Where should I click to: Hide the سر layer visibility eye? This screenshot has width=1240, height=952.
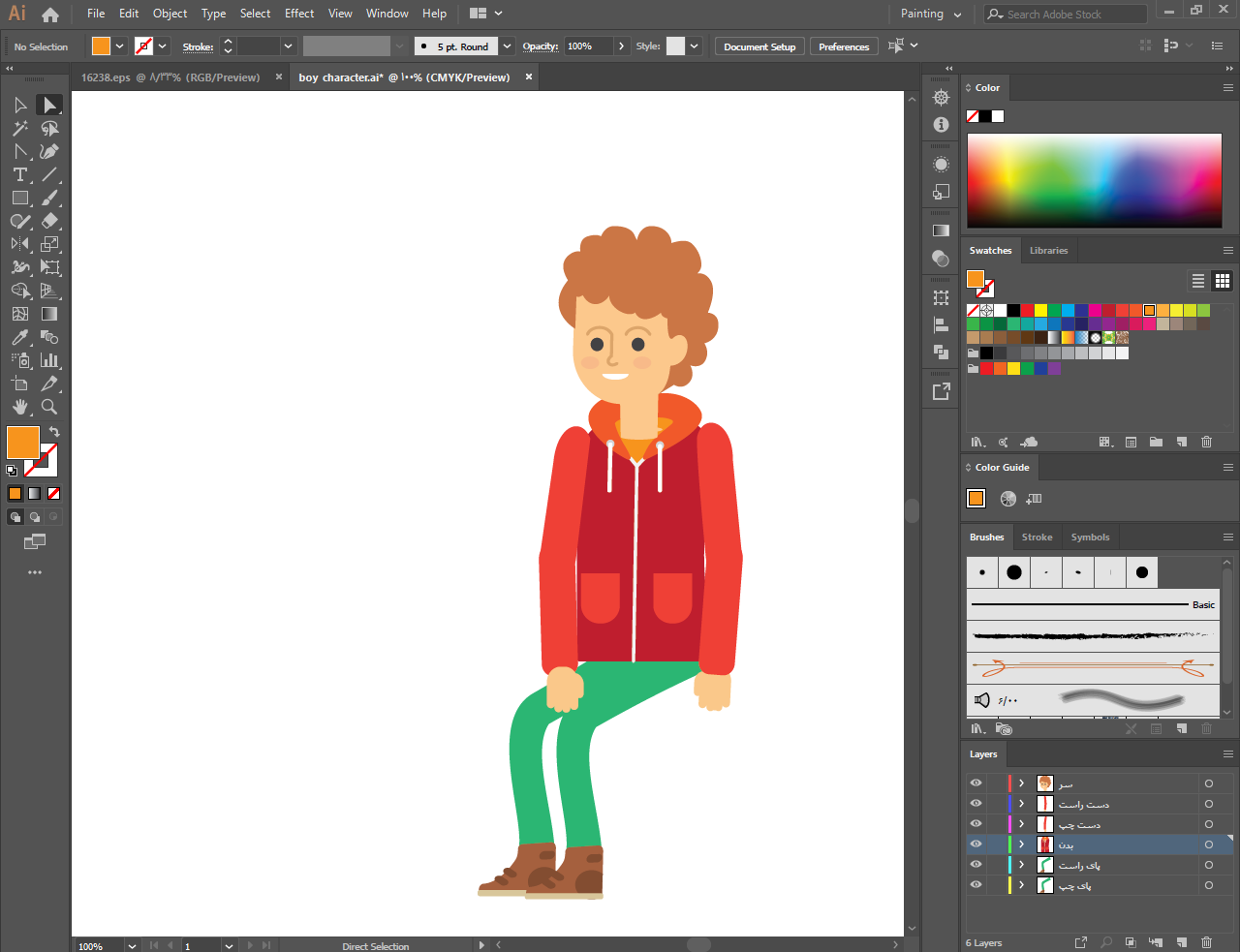coord(976,783)
